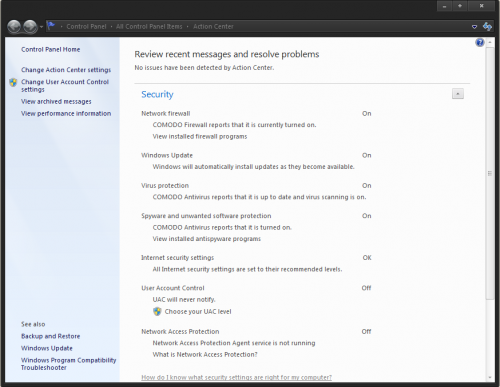Open Backup and Restore under See also
The width and height of the screenshot is (500, 387).
51,336
